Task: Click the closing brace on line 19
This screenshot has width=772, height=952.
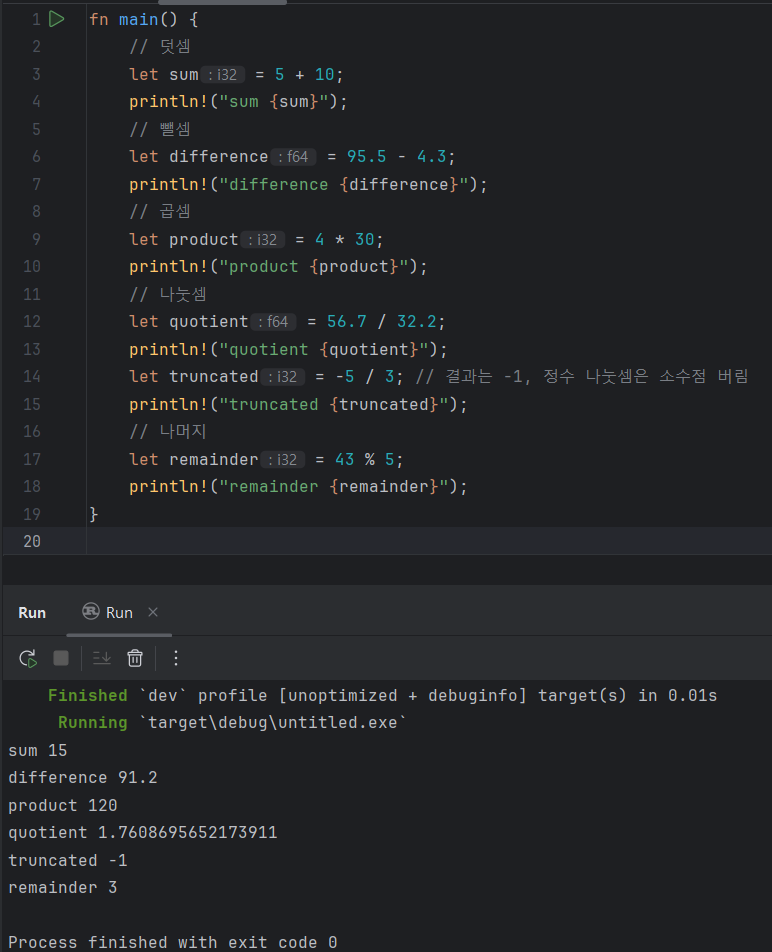Action: pos(93,514)
